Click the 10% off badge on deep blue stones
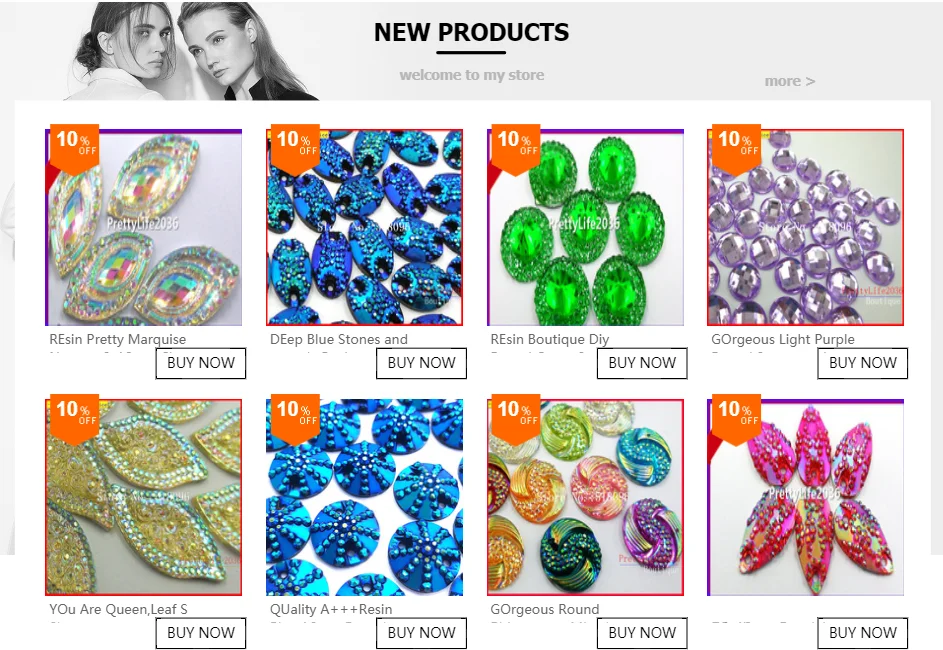This screenshot has height=650, width=943. [x=295, y=149]
